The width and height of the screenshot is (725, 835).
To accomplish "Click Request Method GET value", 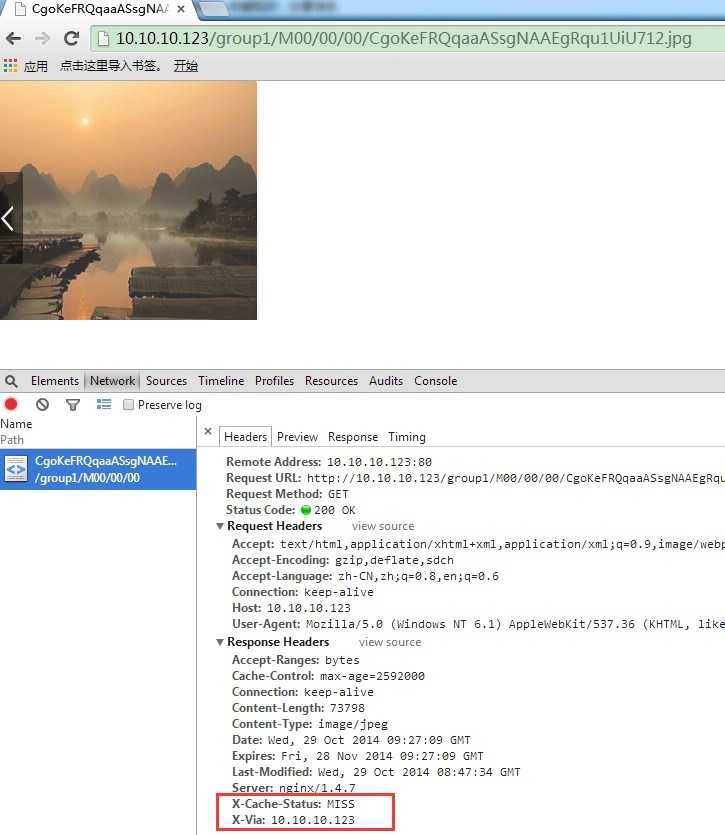I will pyautogui.click(x=338, y=494).
